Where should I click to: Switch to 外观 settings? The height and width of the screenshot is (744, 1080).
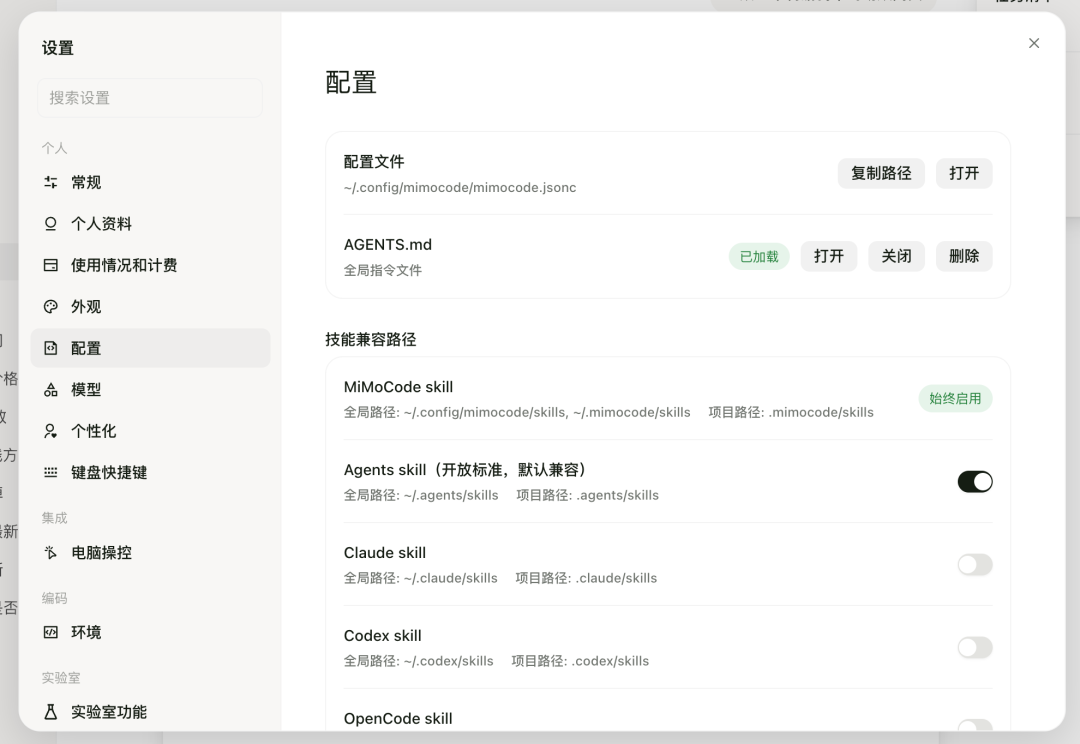pyautogui.click(x=150, y=307)
